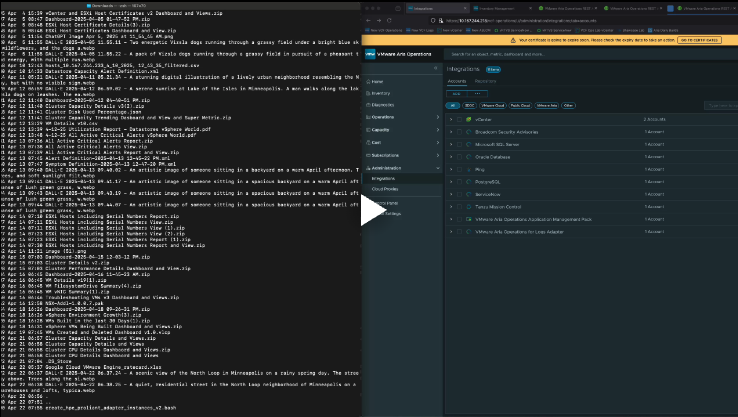Click the VMware Aria Operations logo
The height and width of the screenshot is (417, 738).
[x=370, y=54]
